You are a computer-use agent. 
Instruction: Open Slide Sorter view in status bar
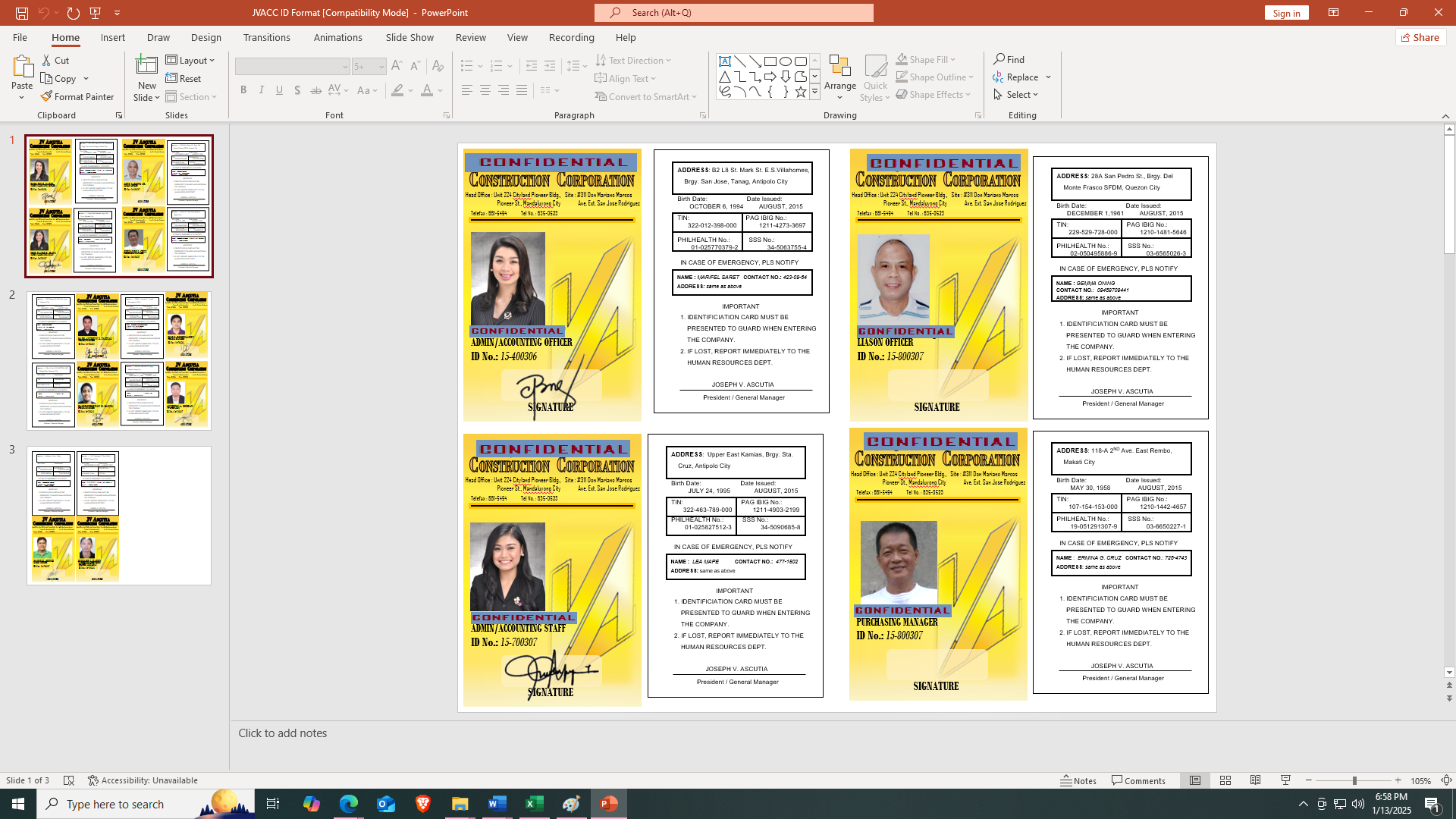click(1225, 780)
